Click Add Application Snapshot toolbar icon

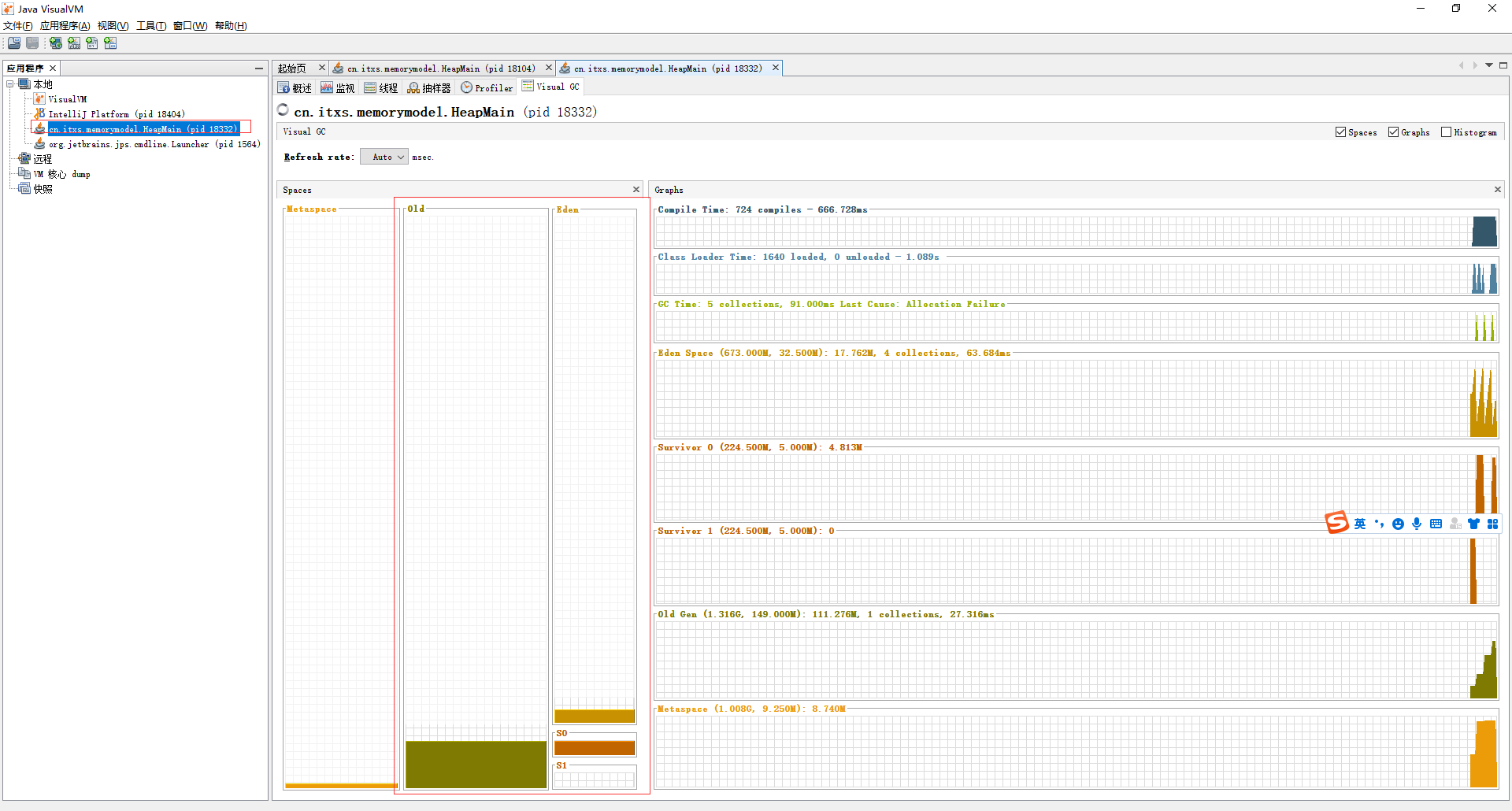click(x=110, y=43)
